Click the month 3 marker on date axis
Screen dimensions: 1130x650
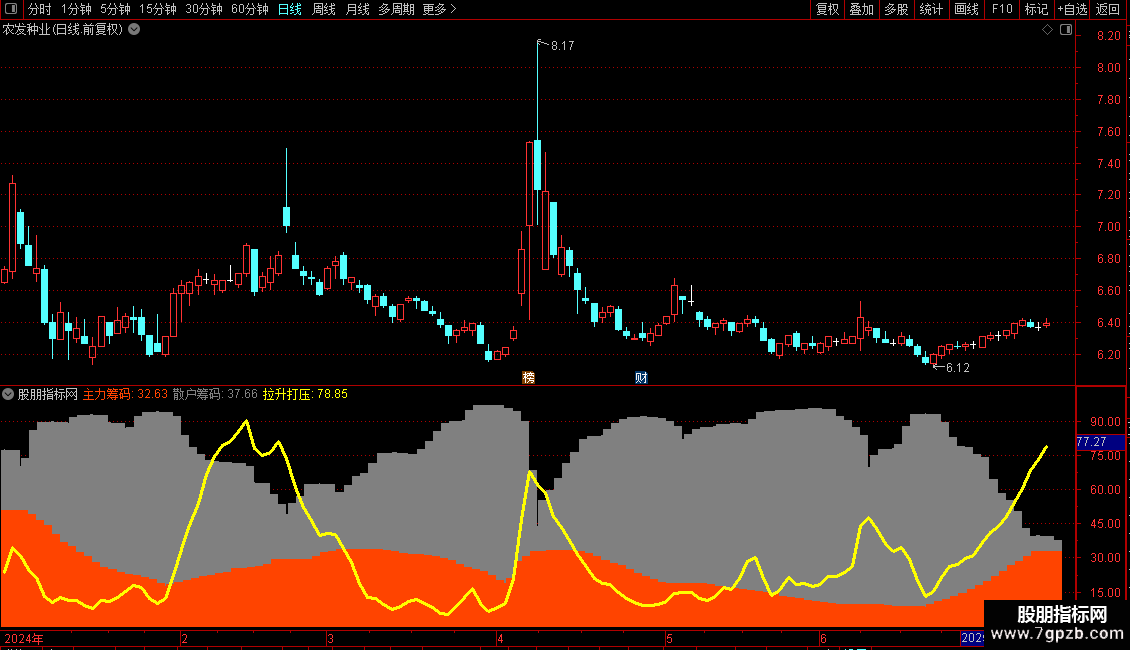330,638
